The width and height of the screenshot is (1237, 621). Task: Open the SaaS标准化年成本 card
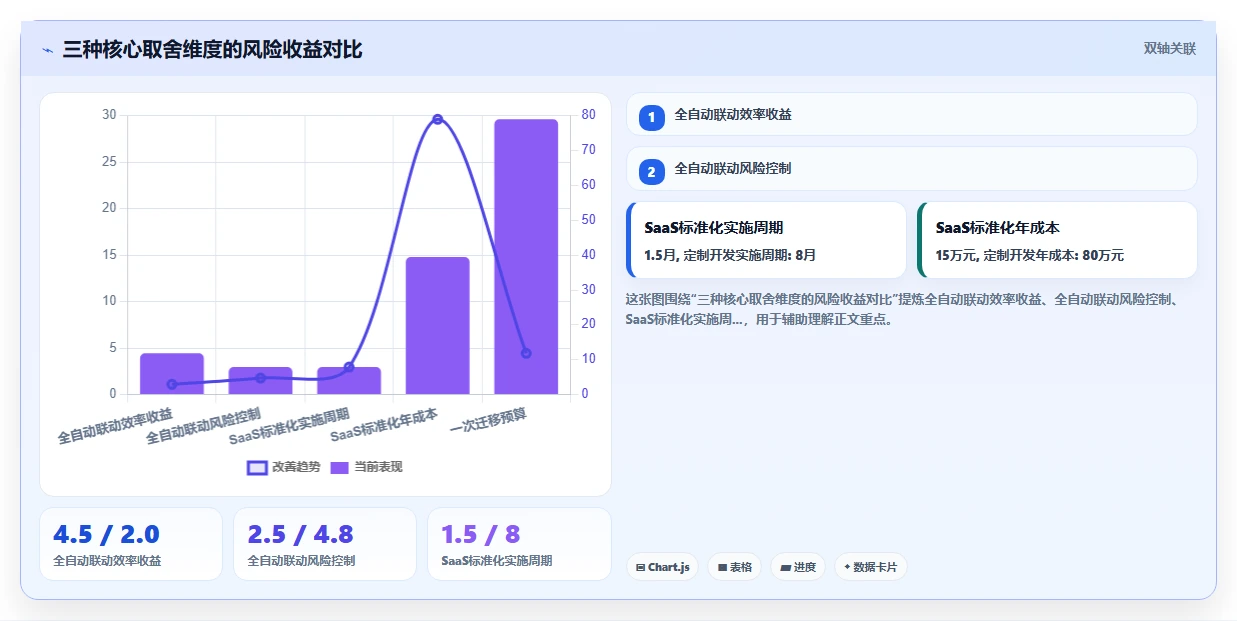tap(1057, 240)
